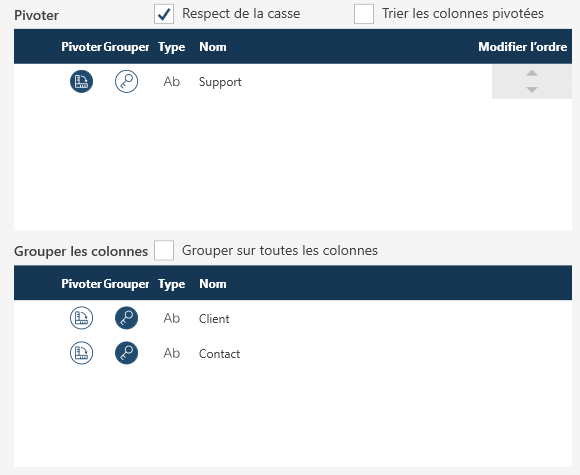Click the Ab type of Contact row
The width and height of the screenshot is (580, 475).
pos(172,353)
